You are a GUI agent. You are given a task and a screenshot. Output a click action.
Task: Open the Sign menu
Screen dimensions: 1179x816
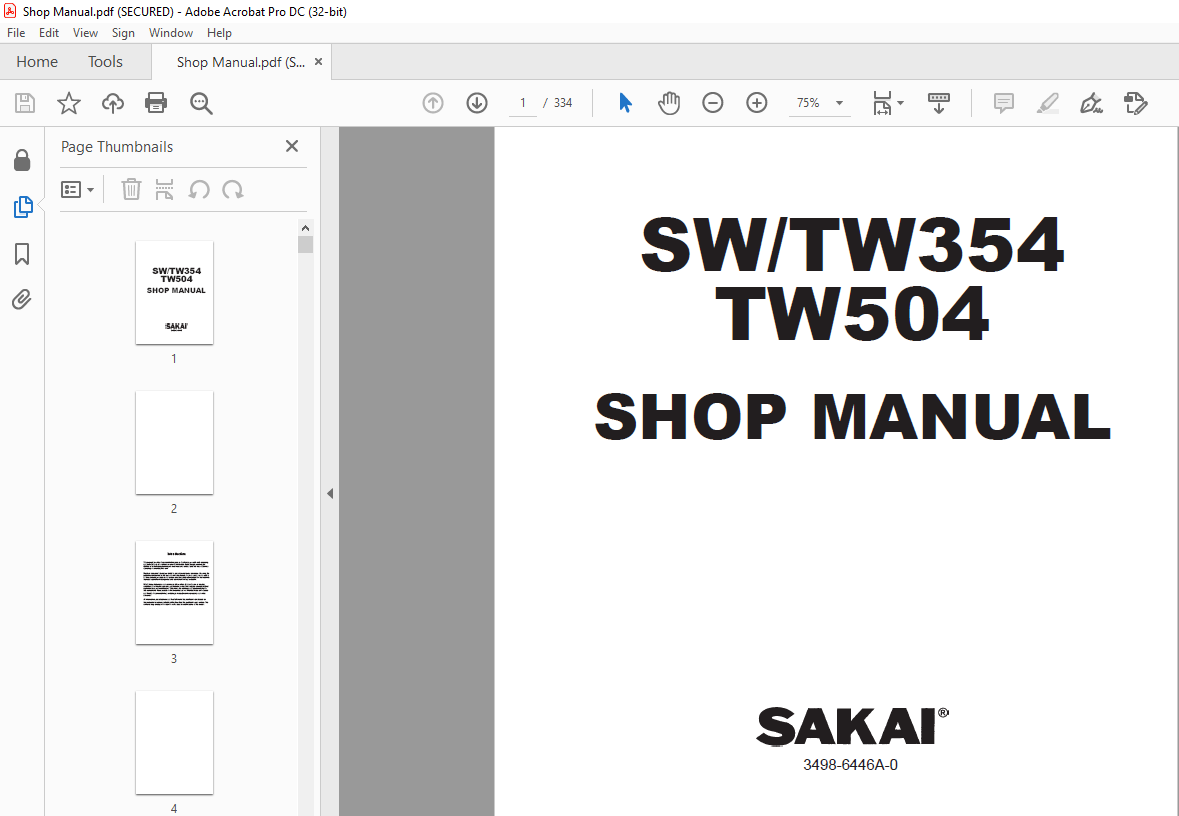[123, 33]
